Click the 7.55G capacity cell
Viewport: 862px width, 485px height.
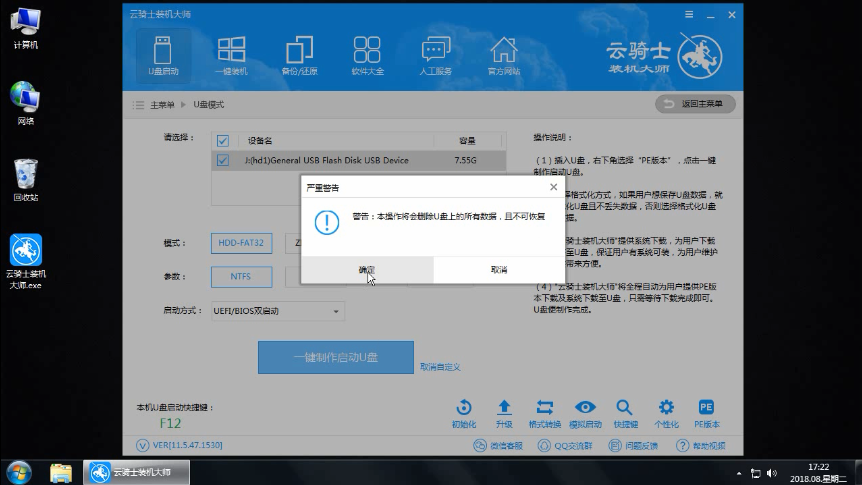[465, 161]
